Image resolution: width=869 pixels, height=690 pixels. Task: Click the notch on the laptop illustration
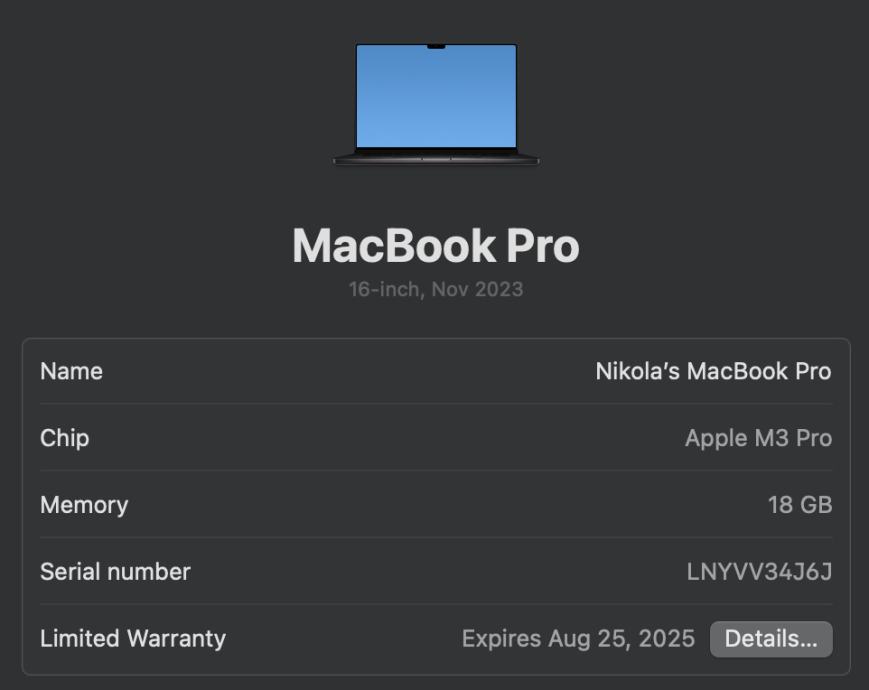click(x=436, y=46)
